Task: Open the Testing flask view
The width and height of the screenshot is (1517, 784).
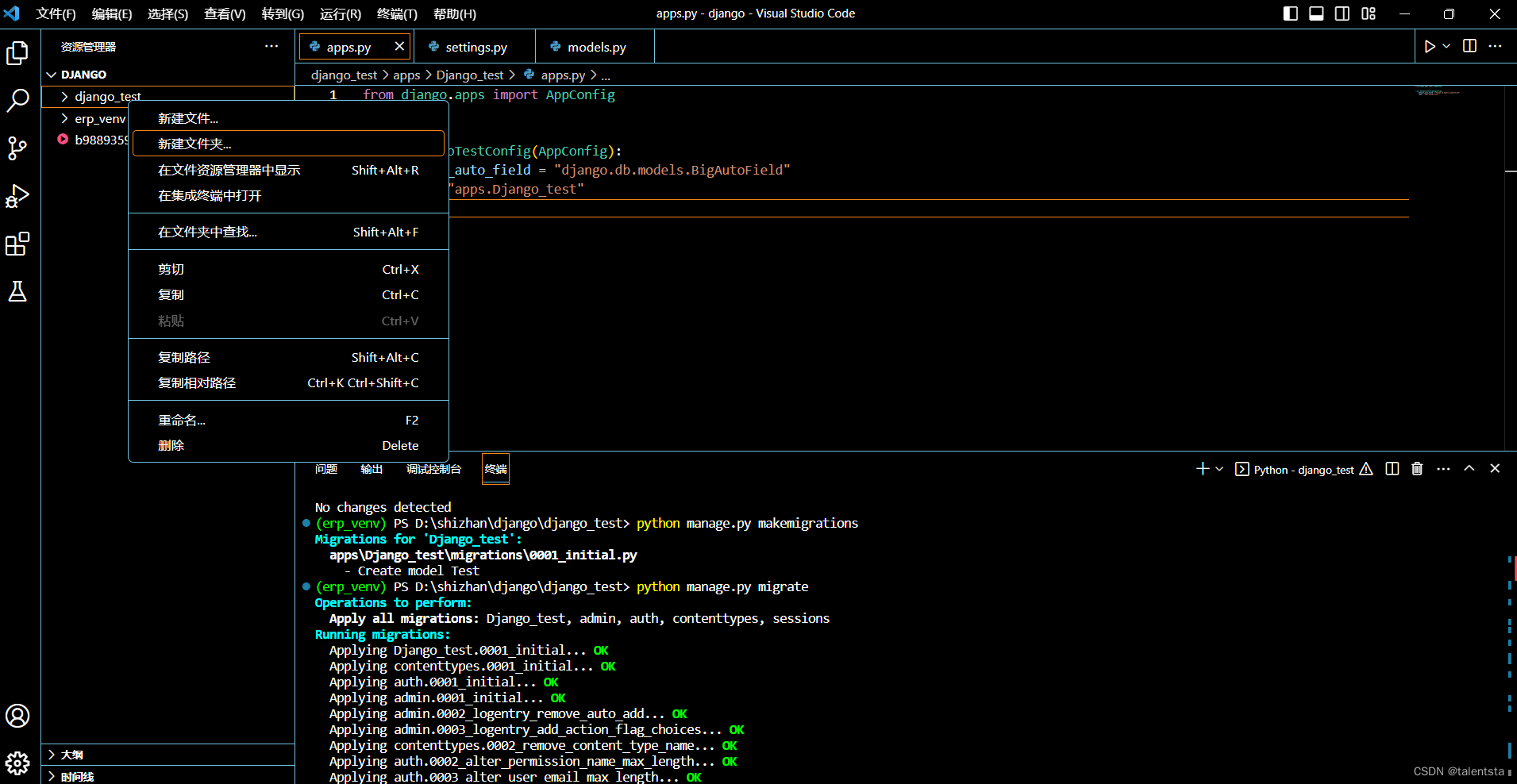Action: [17, 291]
